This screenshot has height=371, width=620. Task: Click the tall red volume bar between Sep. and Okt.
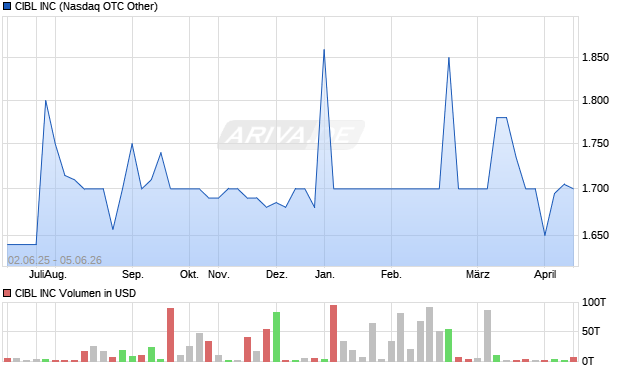pyautogui.click(x=170, y=335)
